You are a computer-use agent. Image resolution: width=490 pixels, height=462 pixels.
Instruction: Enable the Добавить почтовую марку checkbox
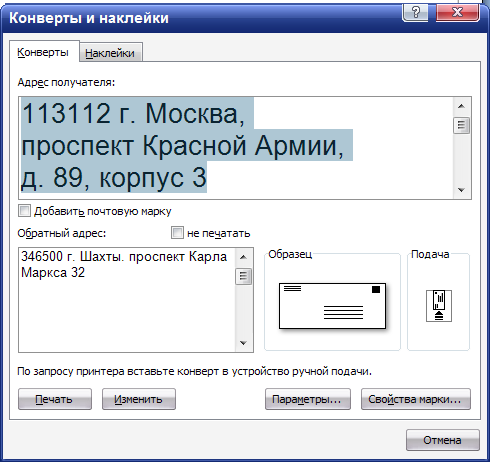click(x=24, y=211)
